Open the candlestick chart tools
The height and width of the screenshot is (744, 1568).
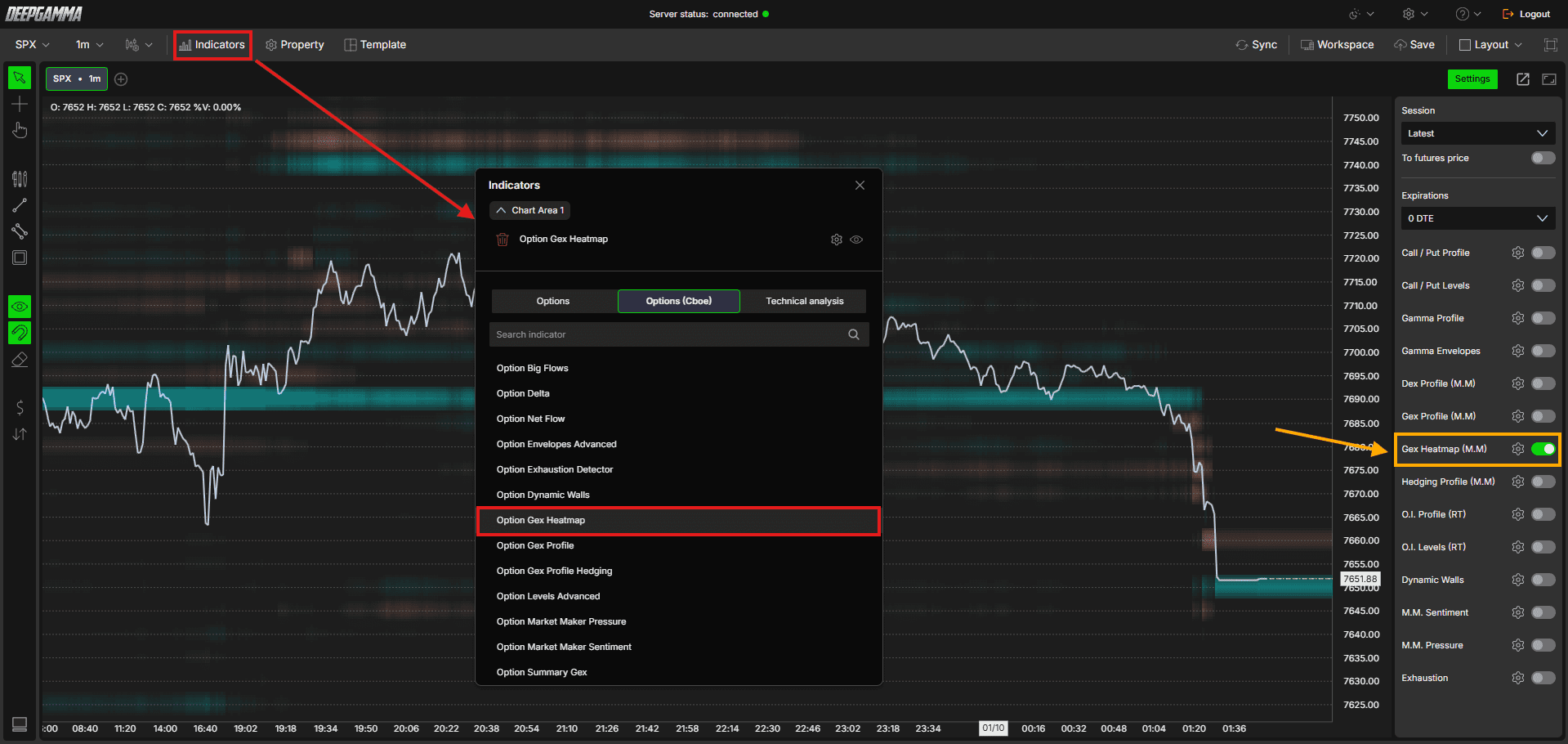tap(20, 178)
